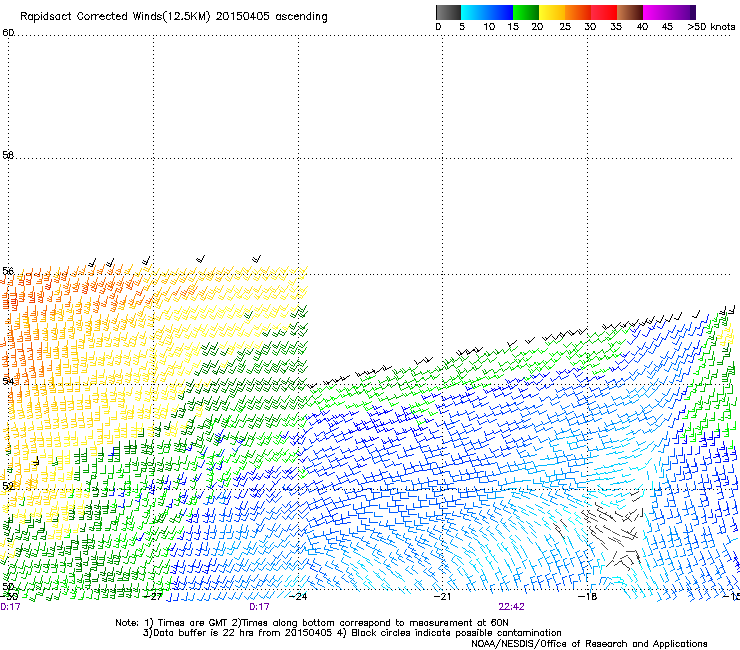Click the magenta-purple 40-50 knots legend segment

(669, 12)
